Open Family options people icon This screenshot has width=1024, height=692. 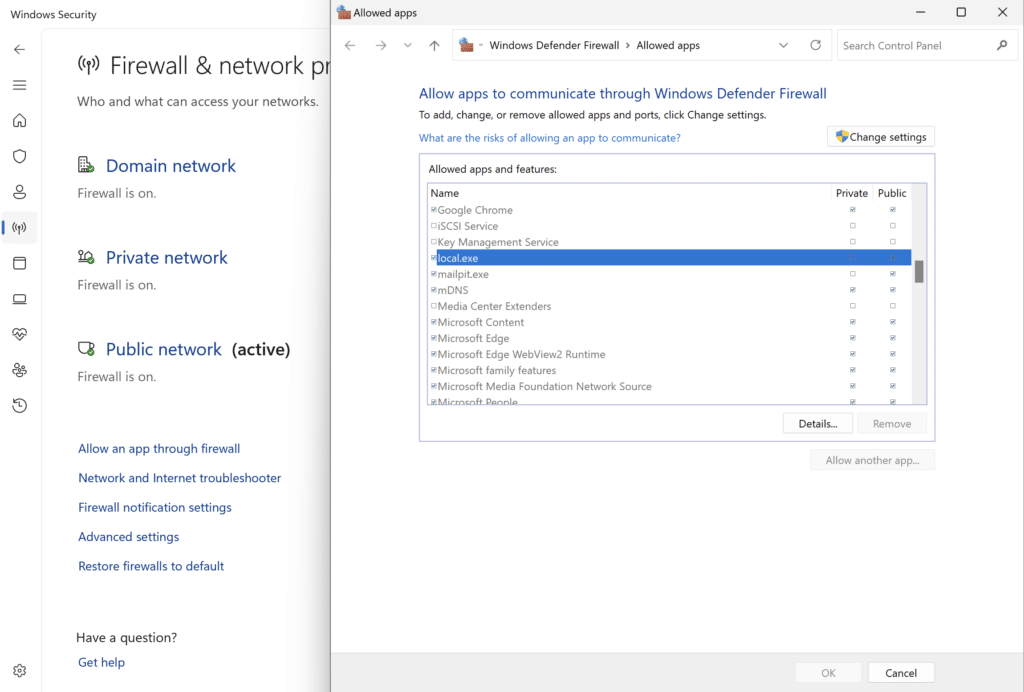[x=19, y=370]
